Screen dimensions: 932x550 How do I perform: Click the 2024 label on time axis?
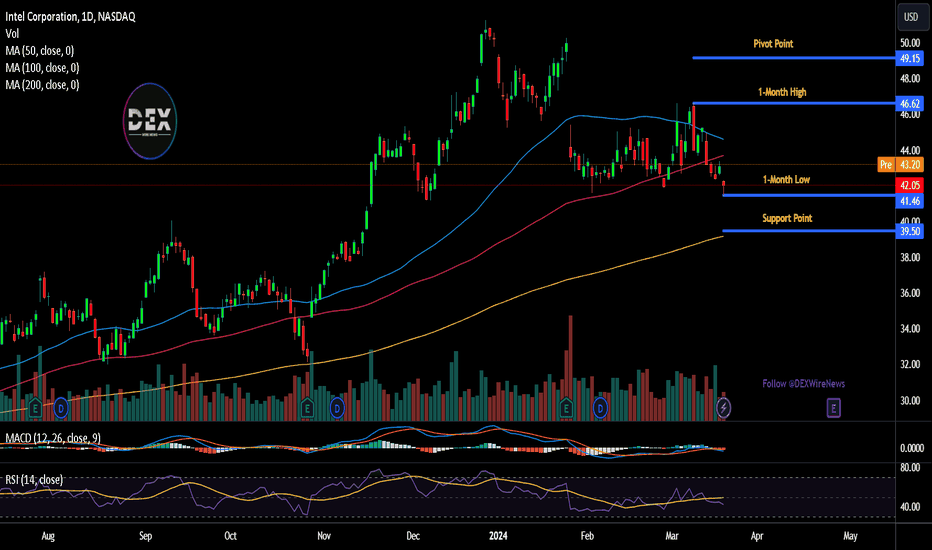point(498,536)
